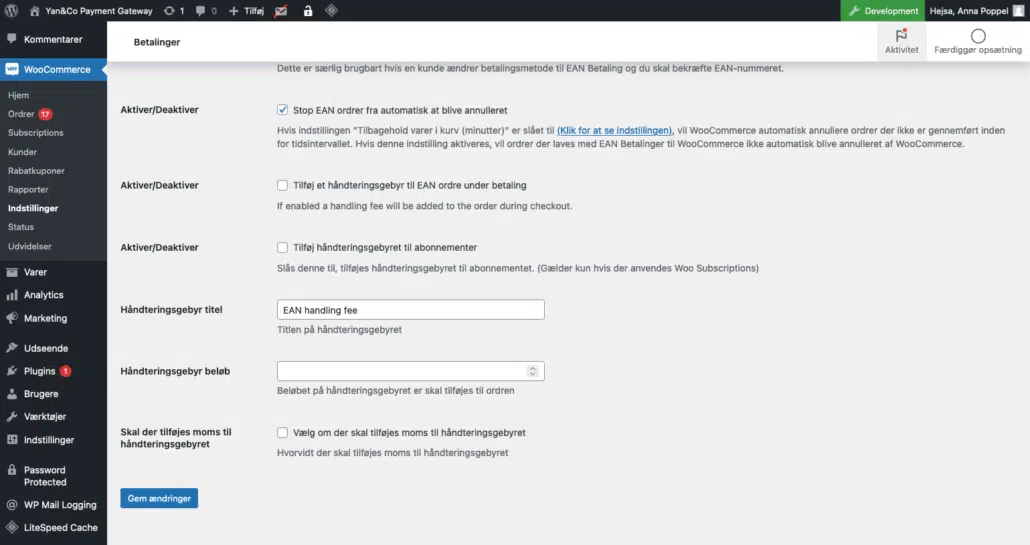The image size is (1030, 545).
Task: Click the Værktøjer wrench icon
Action: (12, 416)
